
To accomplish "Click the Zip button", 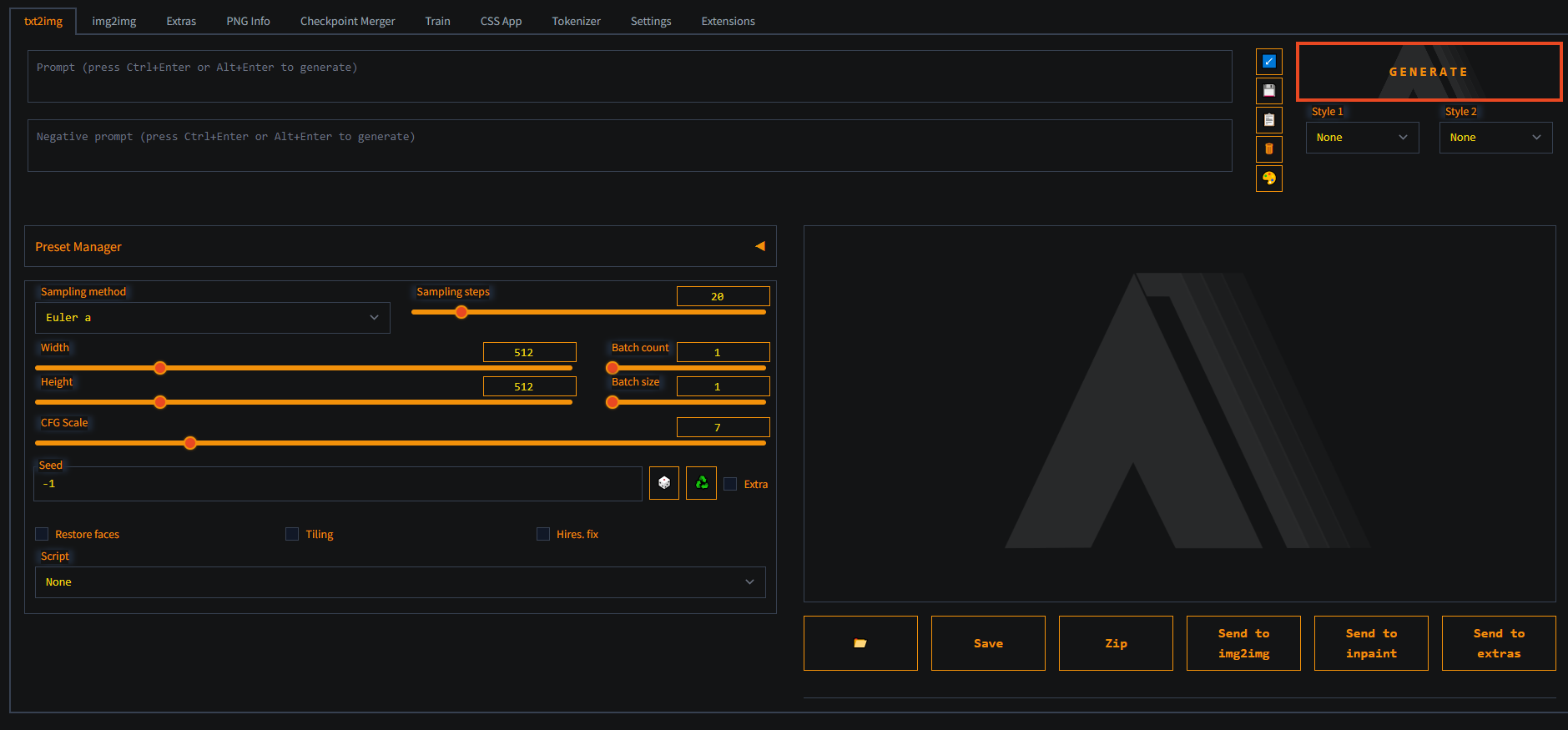I will pyautogui.click(x=1116, y=643).
